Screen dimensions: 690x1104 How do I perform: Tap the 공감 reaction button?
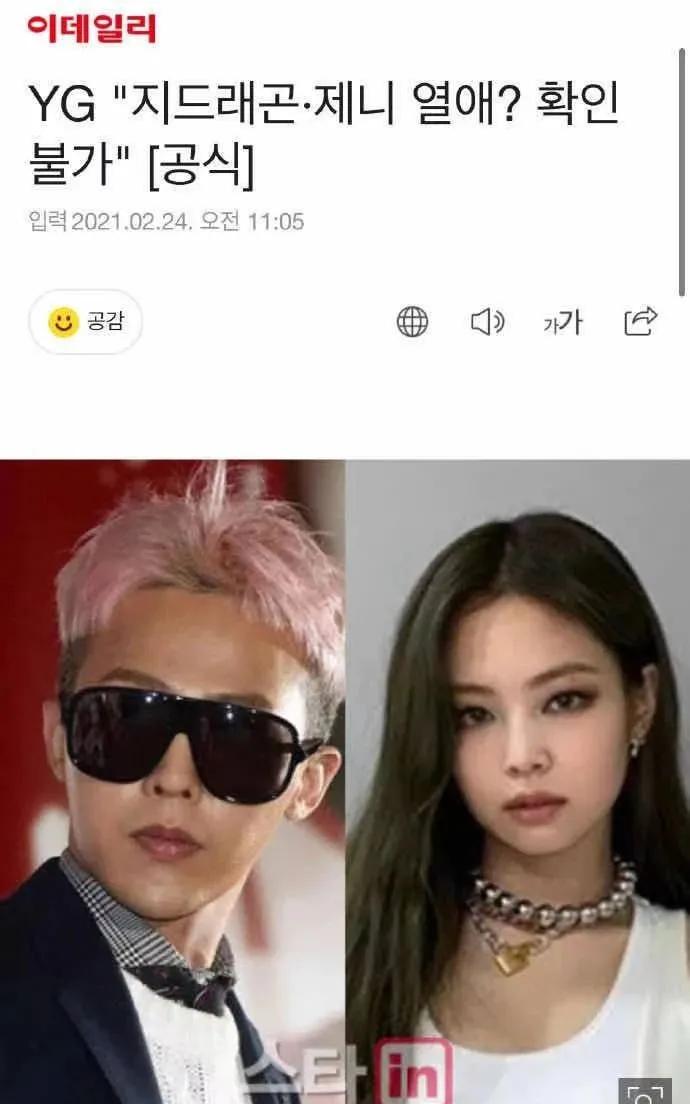coord(86,322)
